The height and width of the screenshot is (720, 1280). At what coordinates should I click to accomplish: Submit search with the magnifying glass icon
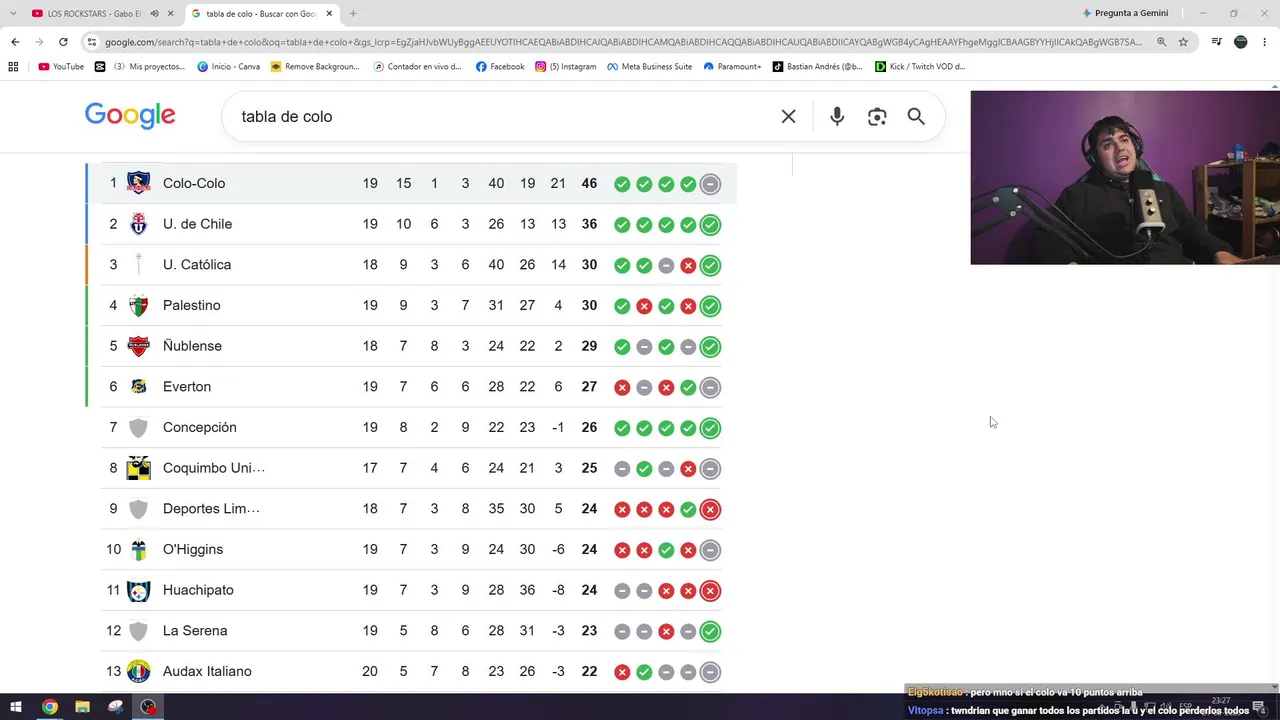coord(916,117)
